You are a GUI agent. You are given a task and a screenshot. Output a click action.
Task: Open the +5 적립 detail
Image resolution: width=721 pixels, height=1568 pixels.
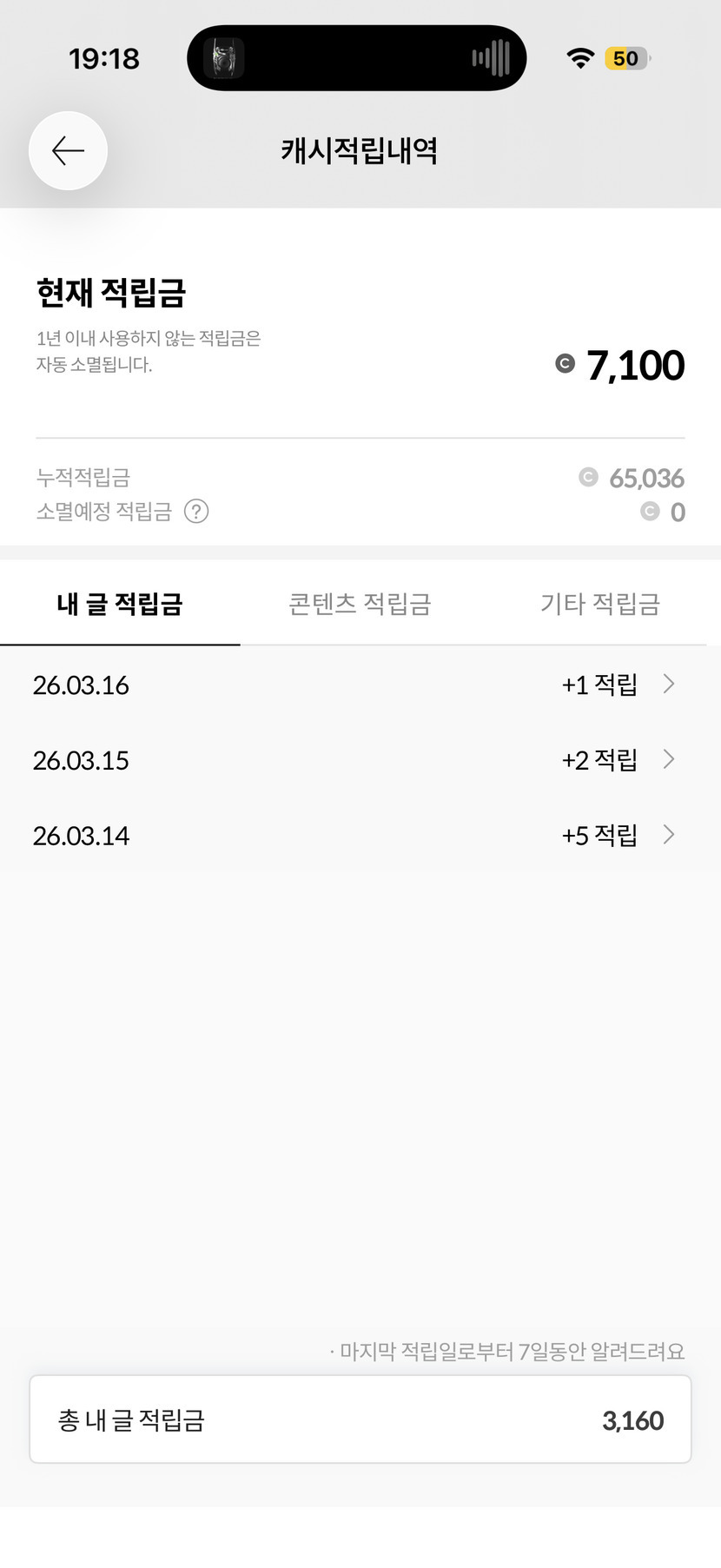click(x=599, y=836)
